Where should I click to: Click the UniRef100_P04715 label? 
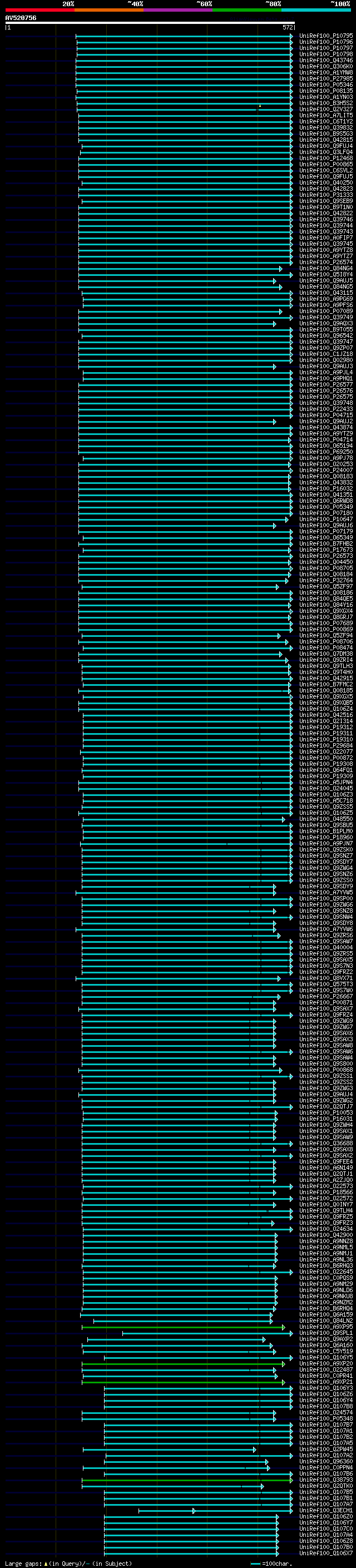click(x=325, y=415)
